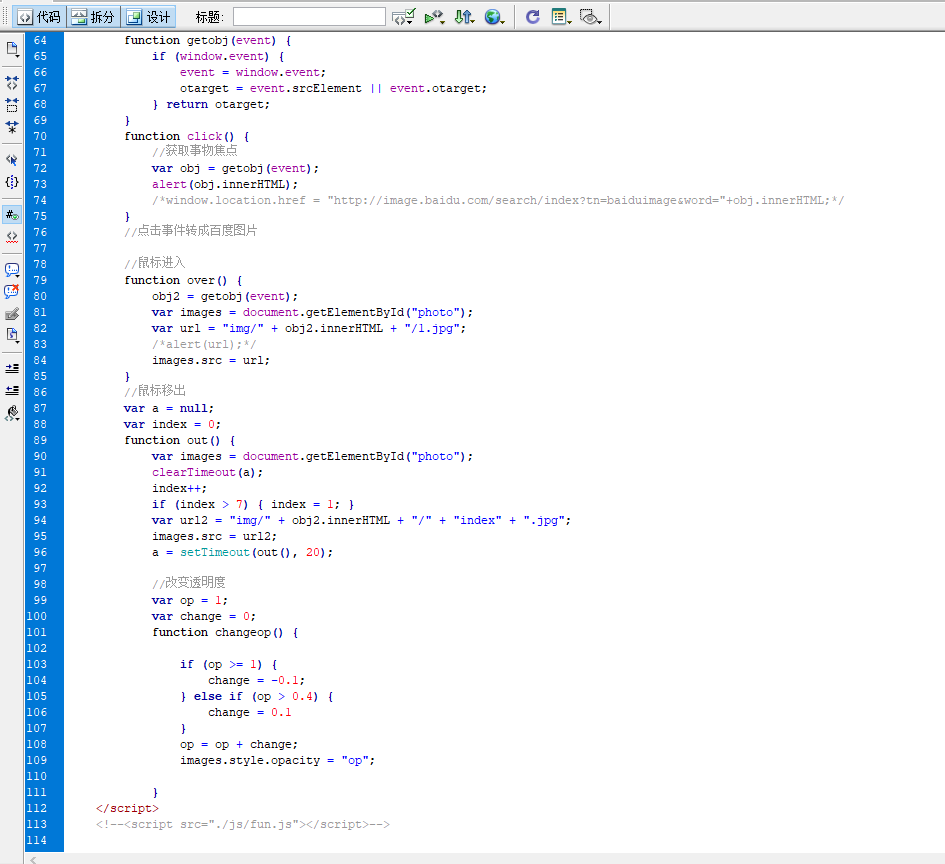Screen dimensions: 945x864
Task: Click the refresh design view icon
Action: [x=533, y=17]
